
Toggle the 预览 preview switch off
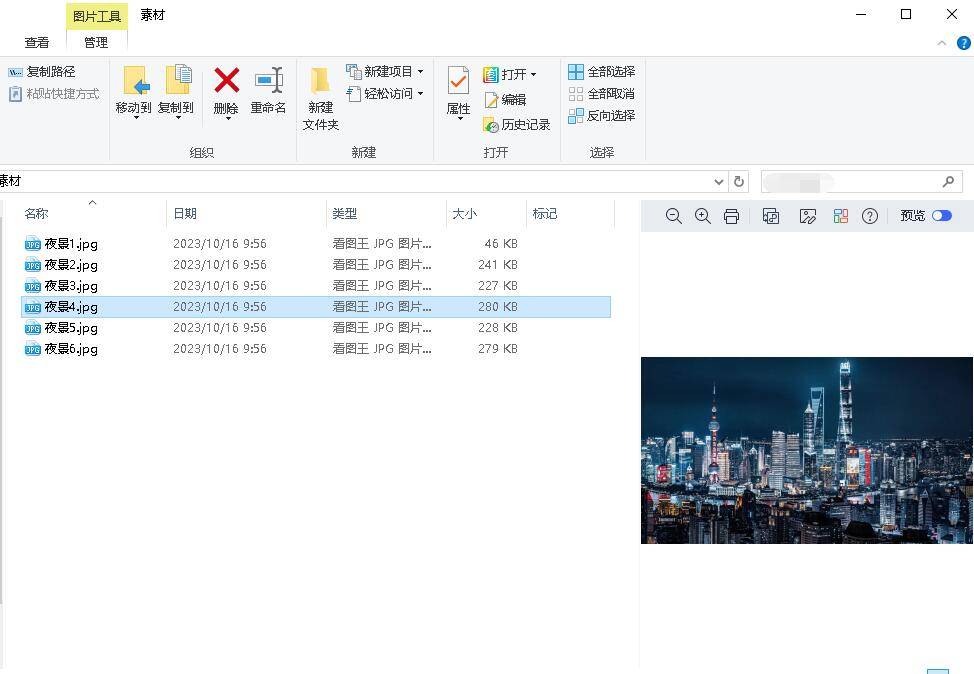tap(942, 216)
